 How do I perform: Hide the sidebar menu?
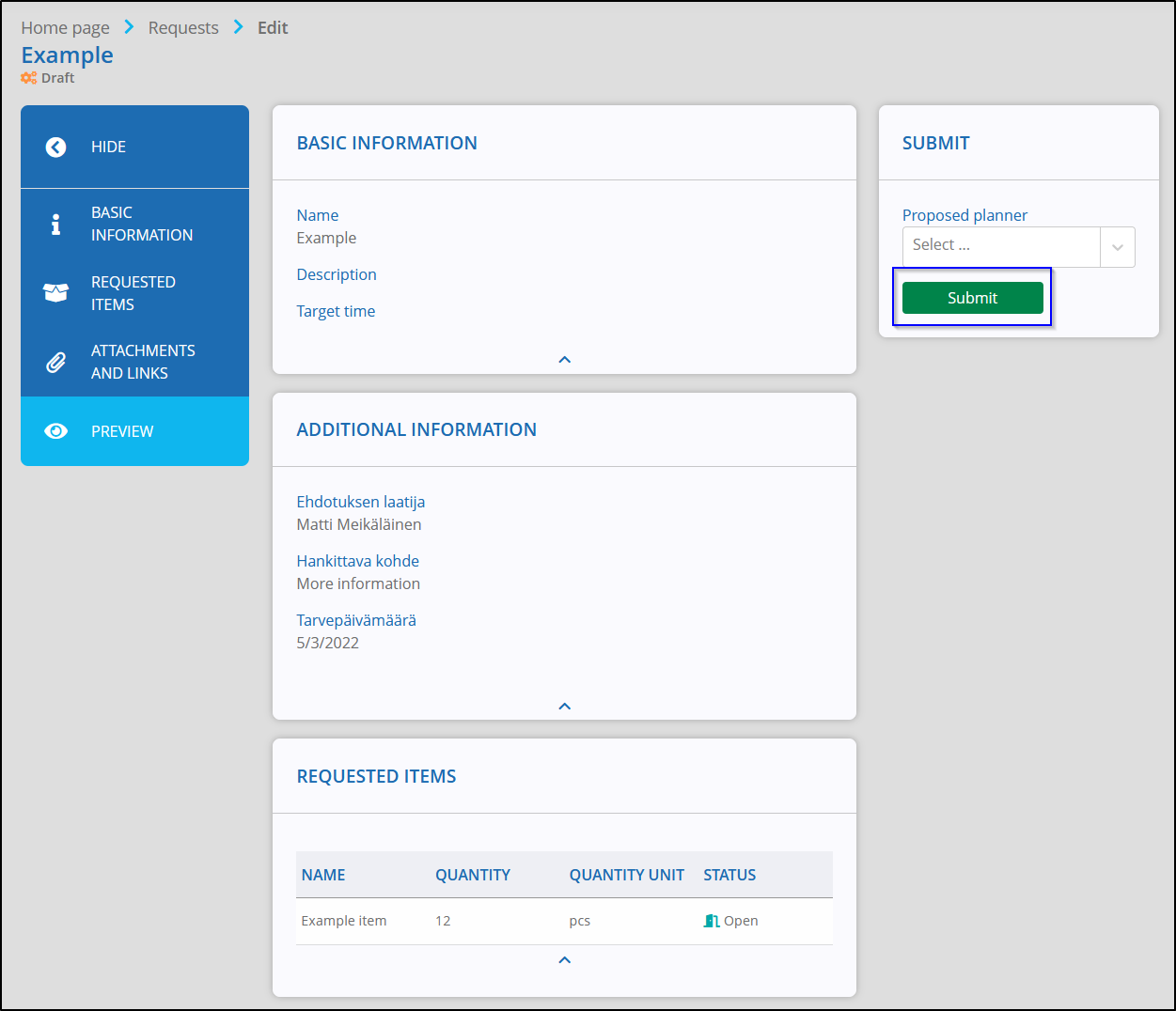(x=135, y=147)
